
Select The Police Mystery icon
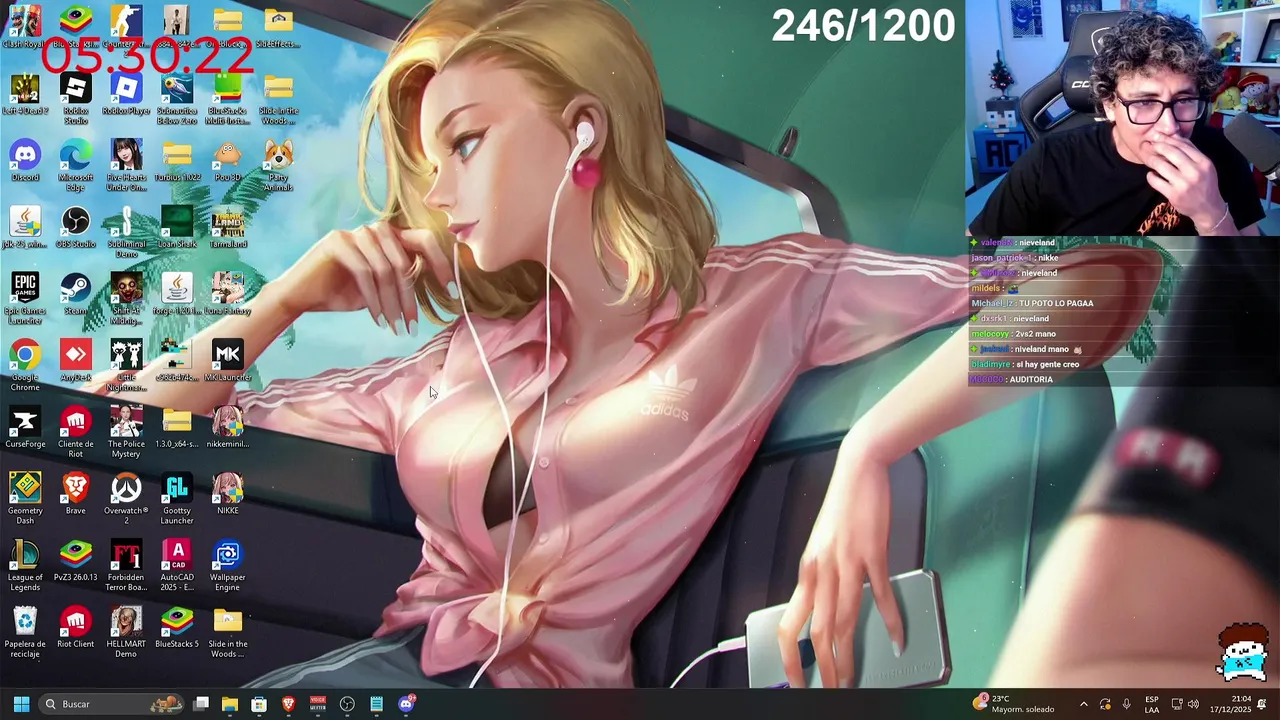coord(126,433)
